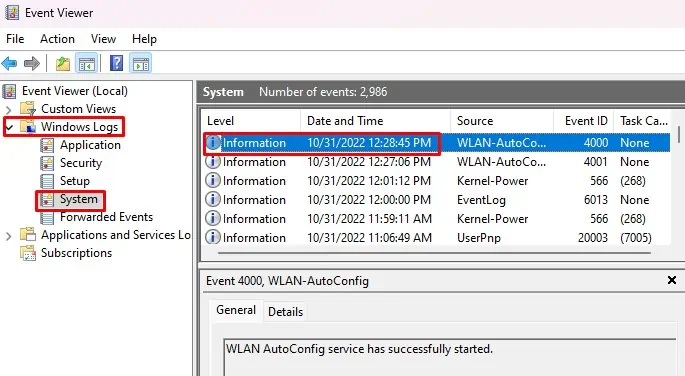Click Kernel-Power source at 11:59:11 AM

(x=492, y=219)
